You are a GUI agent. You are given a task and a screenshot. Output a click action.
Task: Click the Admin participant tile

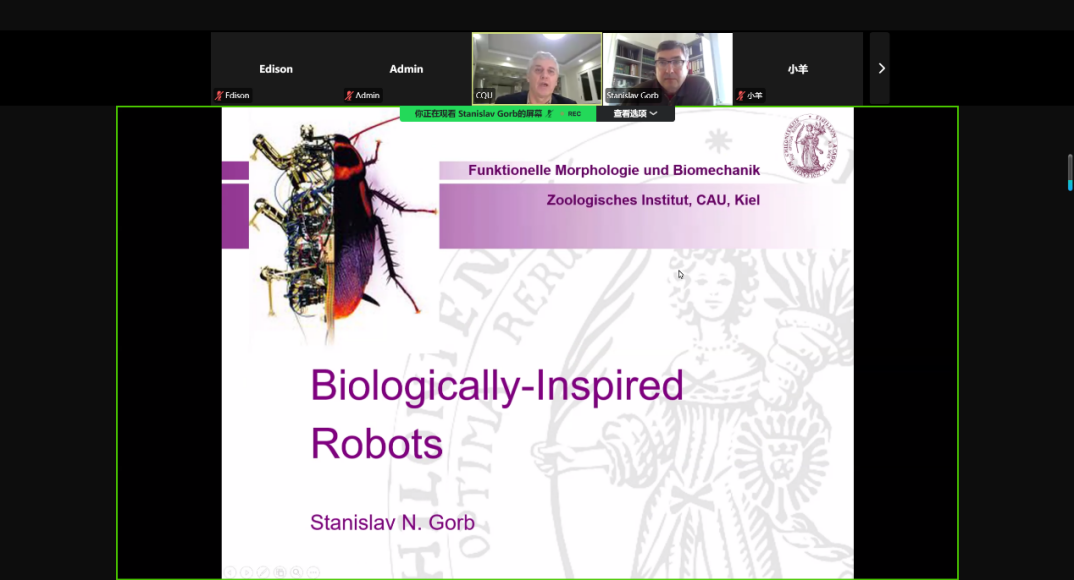click(x=406, y=68)
